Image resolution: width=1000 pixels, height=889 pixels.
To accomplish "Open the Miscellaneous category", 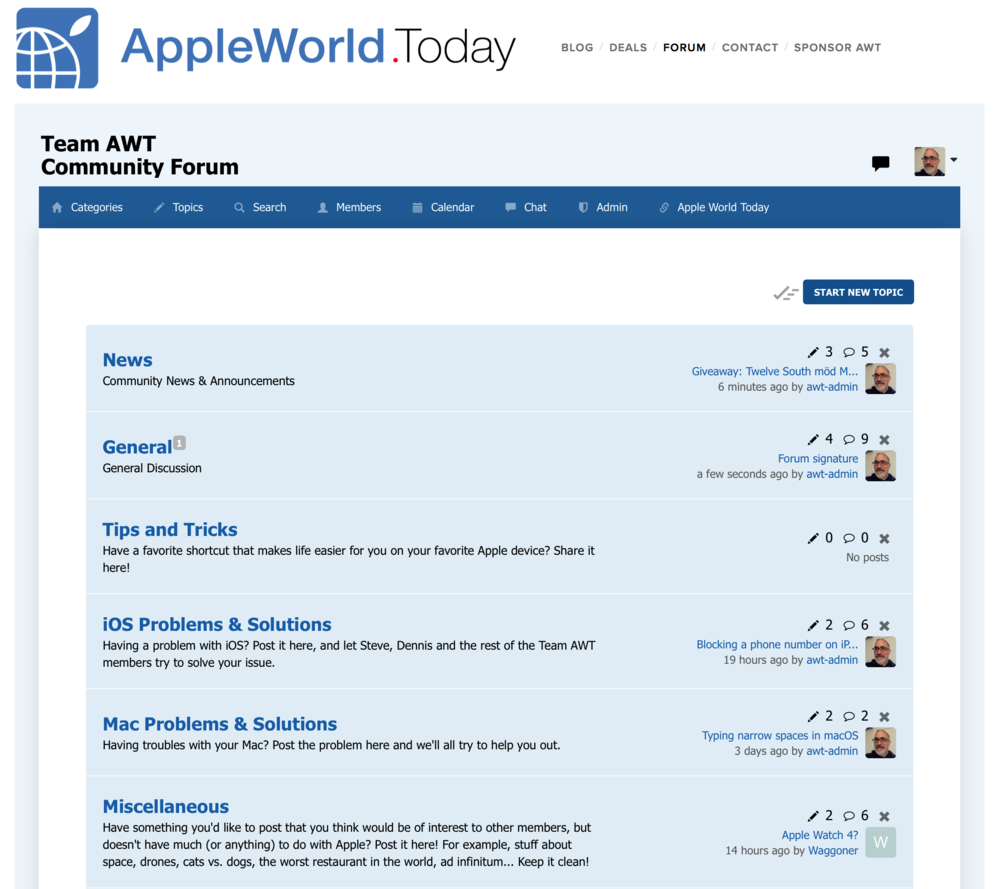I will (x=166, y=807).
